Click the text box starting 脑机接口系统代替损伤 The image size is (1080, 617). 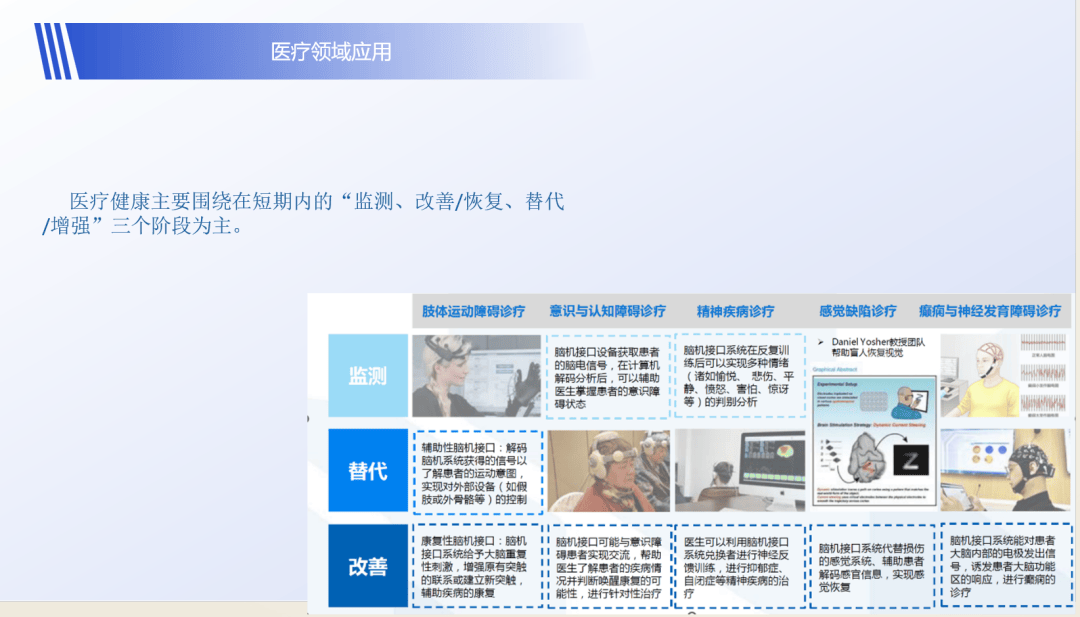pos(873,566)
